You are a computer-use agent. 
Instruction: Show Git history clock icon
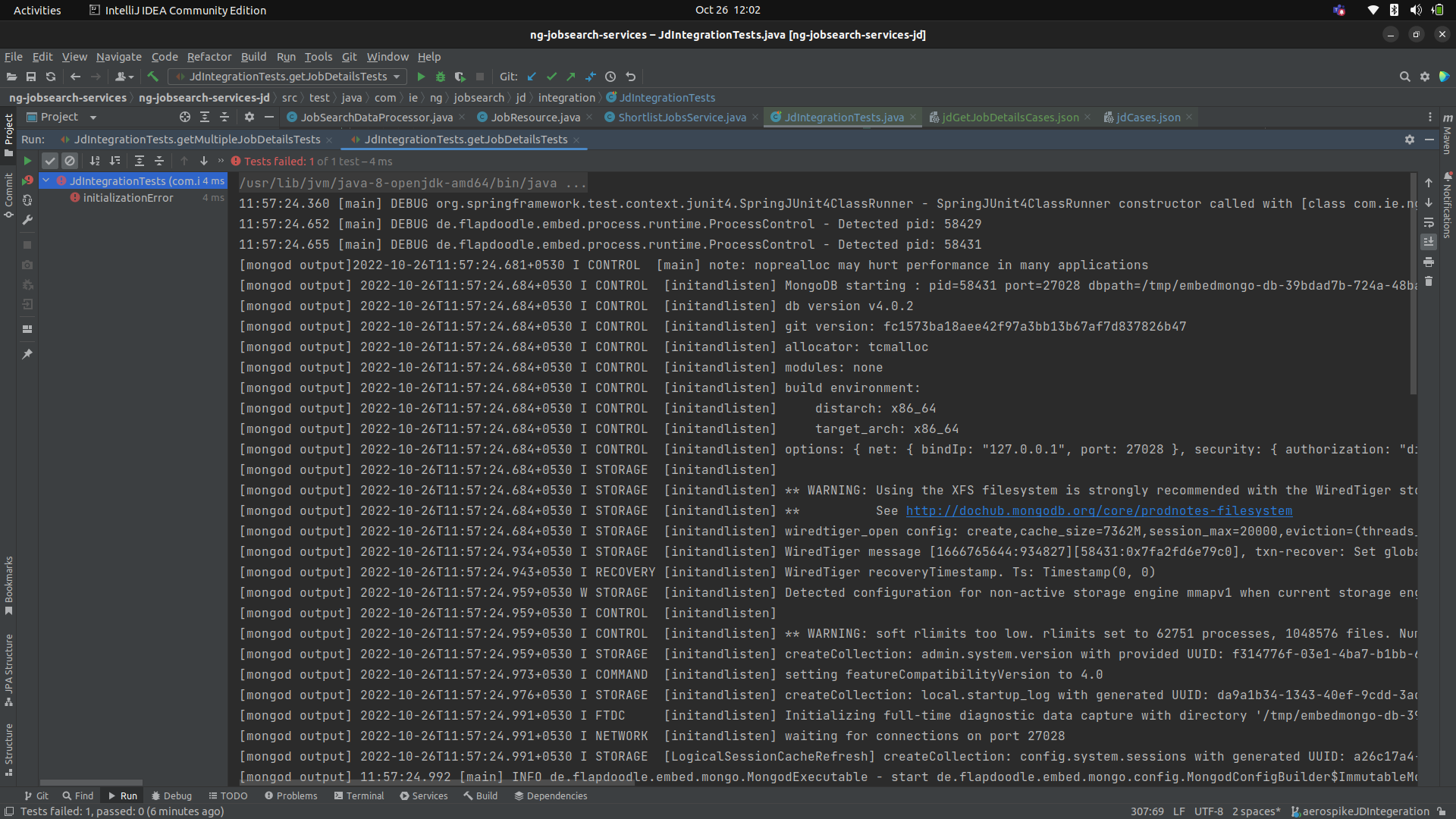point(610,77)
